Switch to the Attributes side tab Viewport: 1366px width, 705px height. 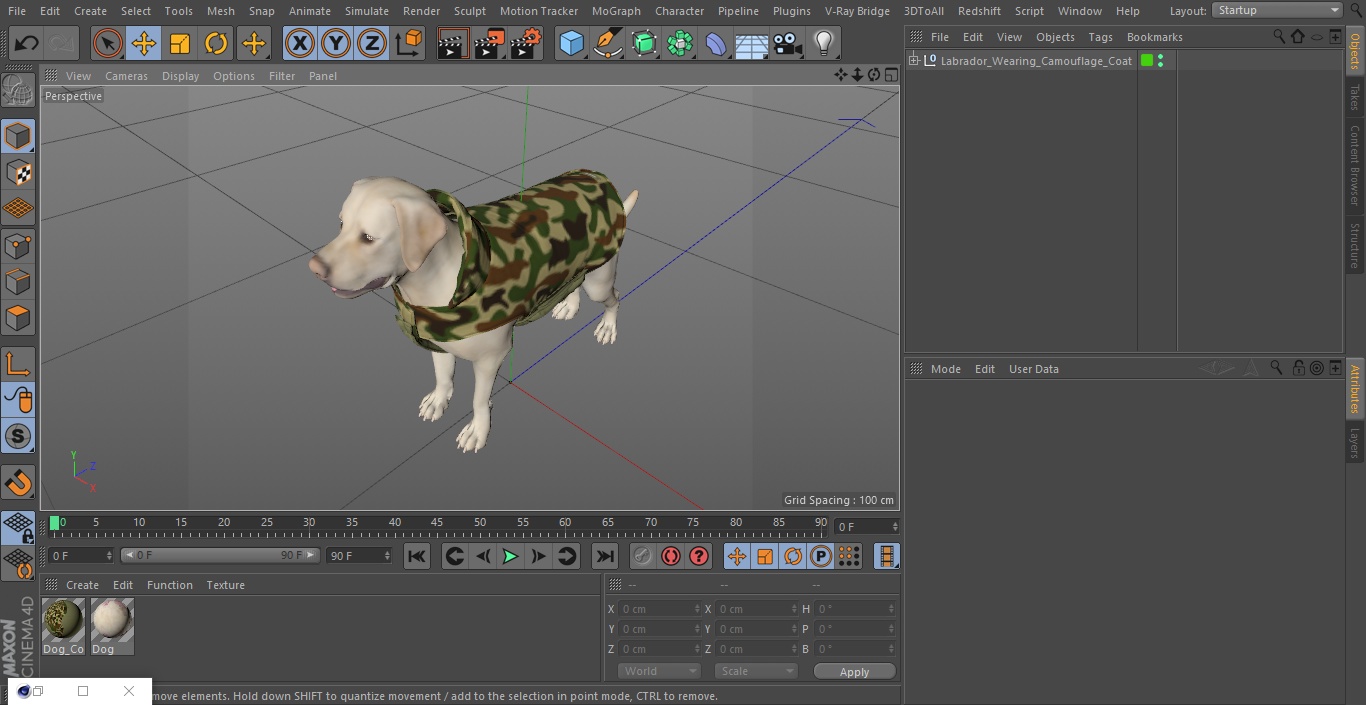coord(1355,389)
